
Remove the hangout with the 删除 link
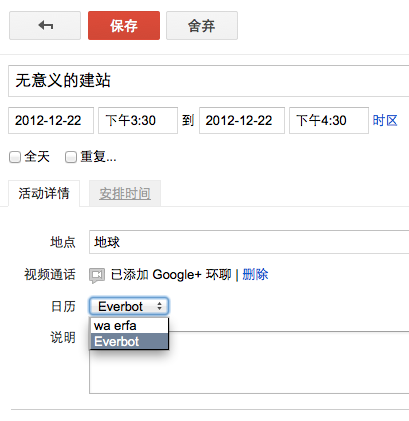pos(255,275)
